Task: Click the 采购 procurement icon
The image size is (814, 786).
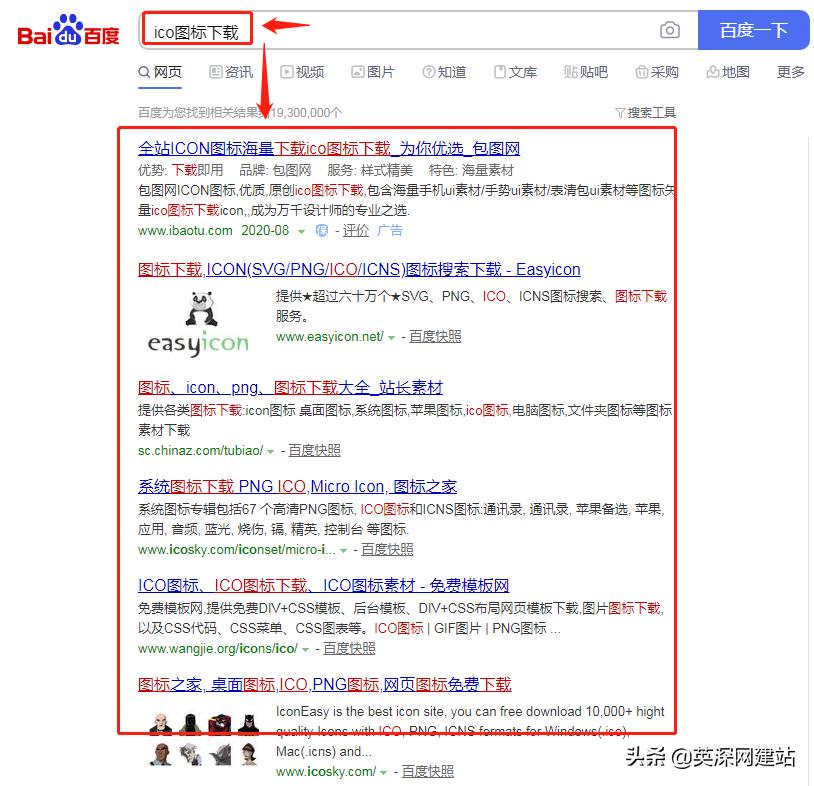Action: [640, 72]
